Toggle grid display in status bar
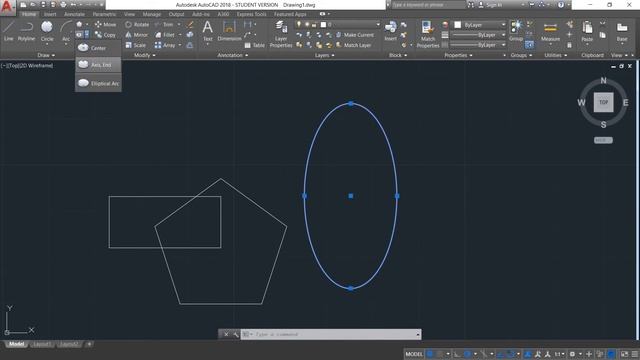 [x=430, y=354]
